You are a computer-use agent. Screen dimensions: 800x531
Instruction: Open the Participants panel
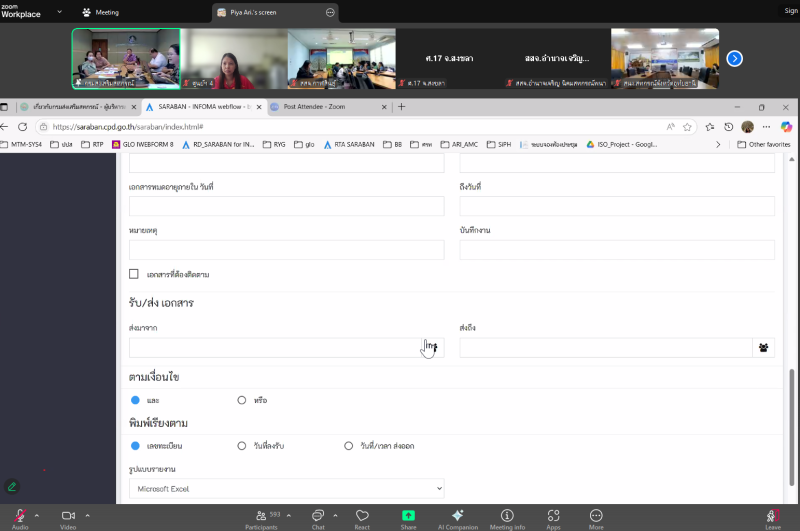[261, 514]
